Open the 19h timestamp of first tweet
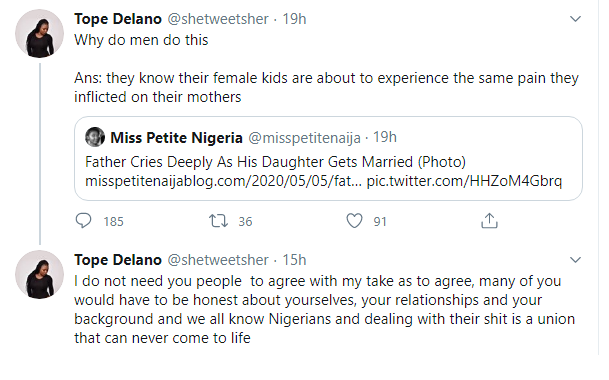The image size is (609, 380). tap(294, 19)
